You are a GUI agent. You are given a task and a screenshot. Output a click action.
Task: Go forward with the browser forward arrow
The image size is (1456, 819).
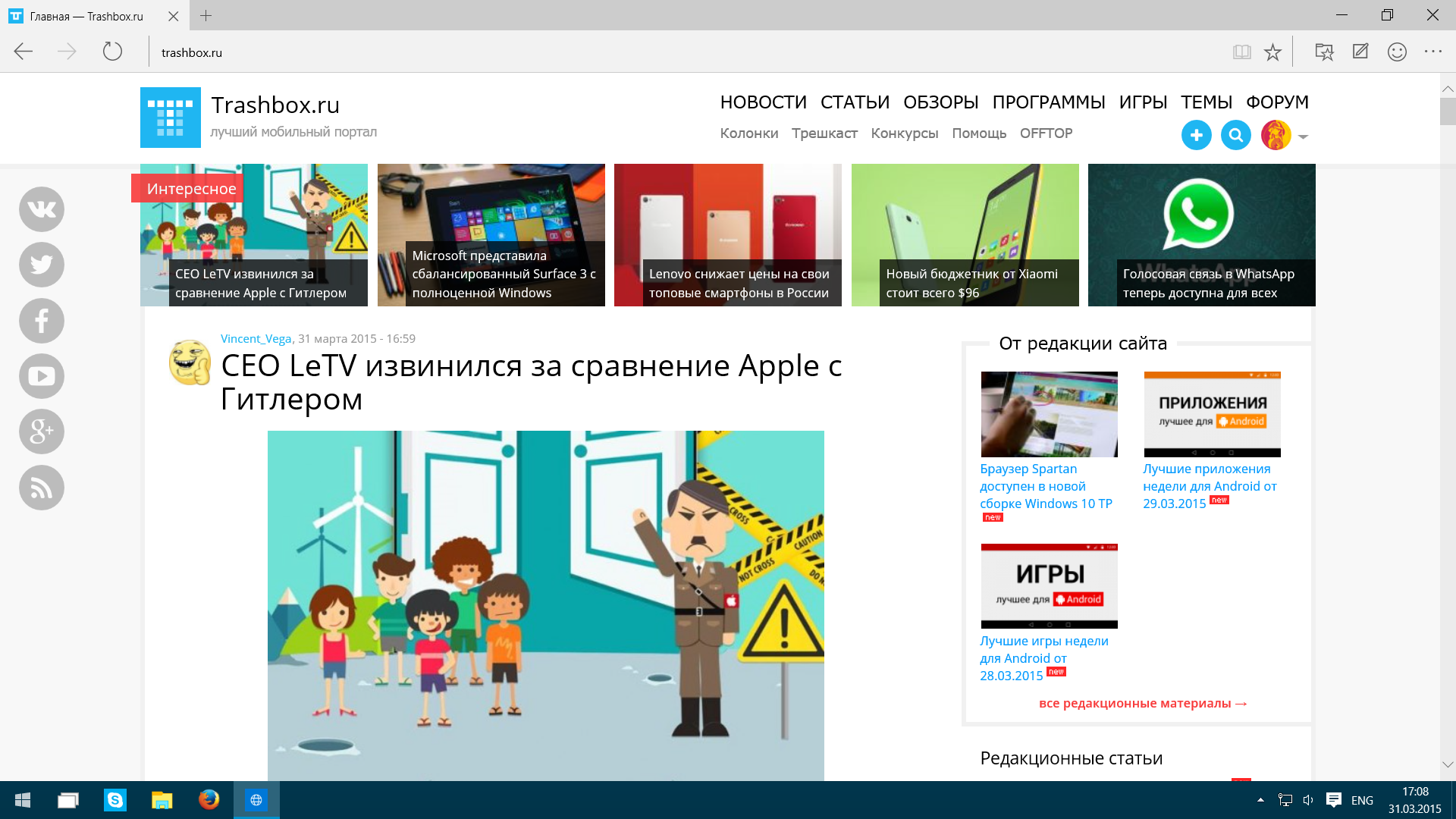click(x=67, y=52)
